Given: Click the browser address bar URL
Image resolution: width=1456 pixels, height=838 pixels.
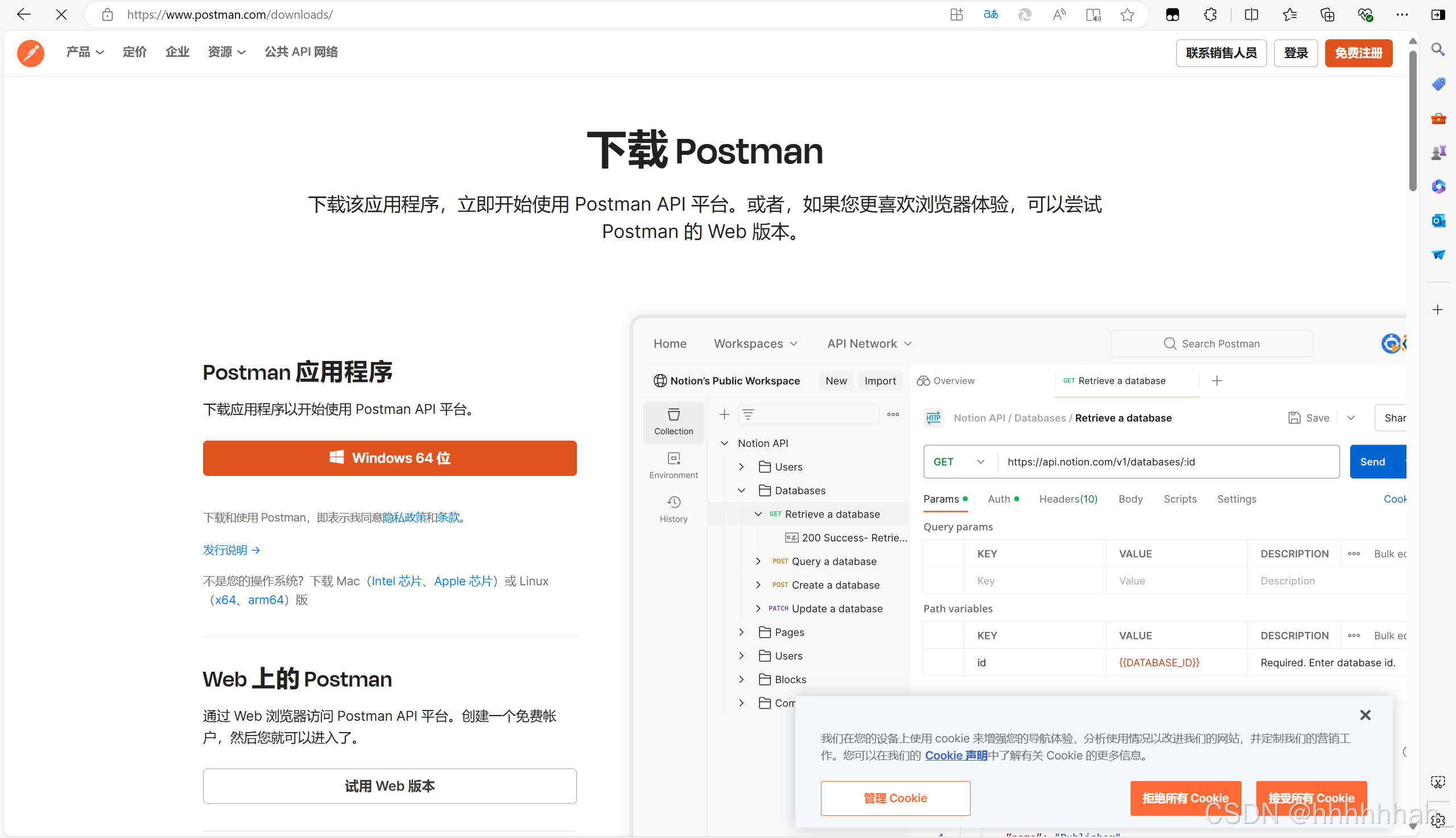Looking at the screenshot, I should pyautogui.click(x=230, y=15).
